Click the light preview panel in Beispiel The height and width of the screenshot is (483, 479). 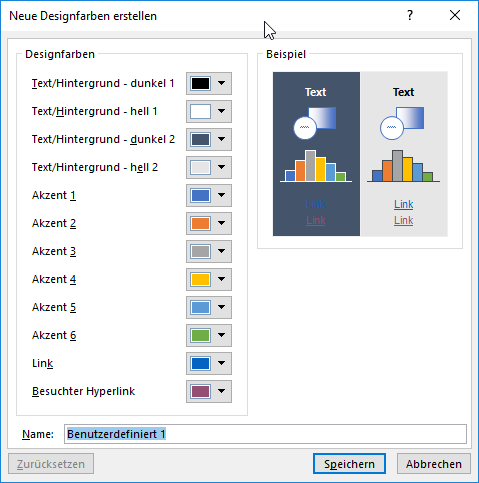tap(404, 154)
